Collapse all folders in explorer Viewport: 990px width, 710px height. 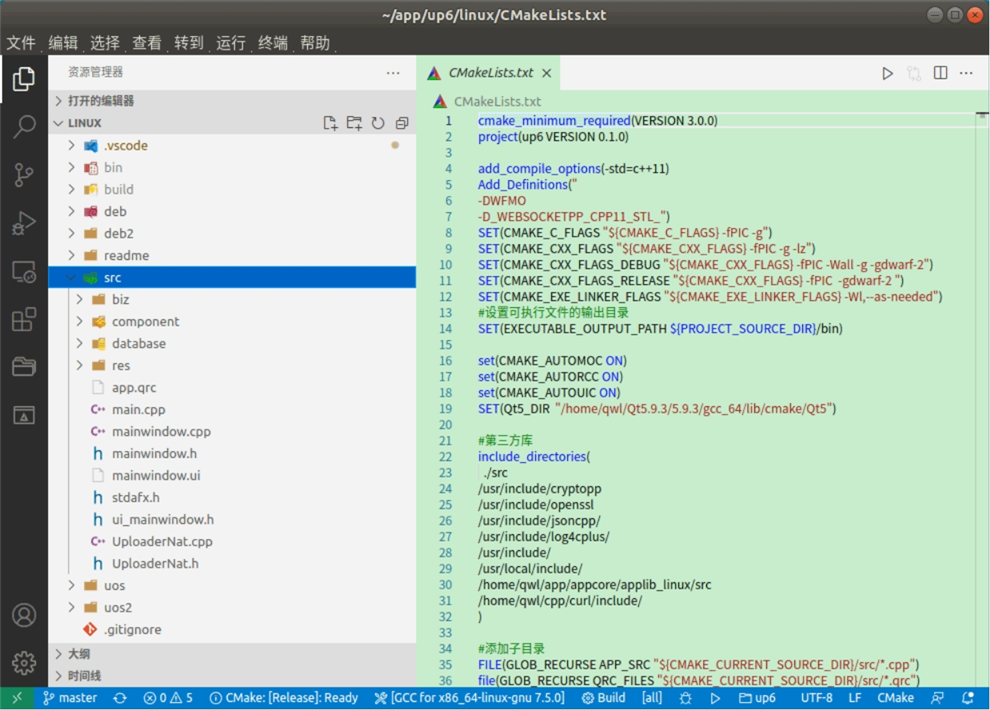click(x=402, y=123)
